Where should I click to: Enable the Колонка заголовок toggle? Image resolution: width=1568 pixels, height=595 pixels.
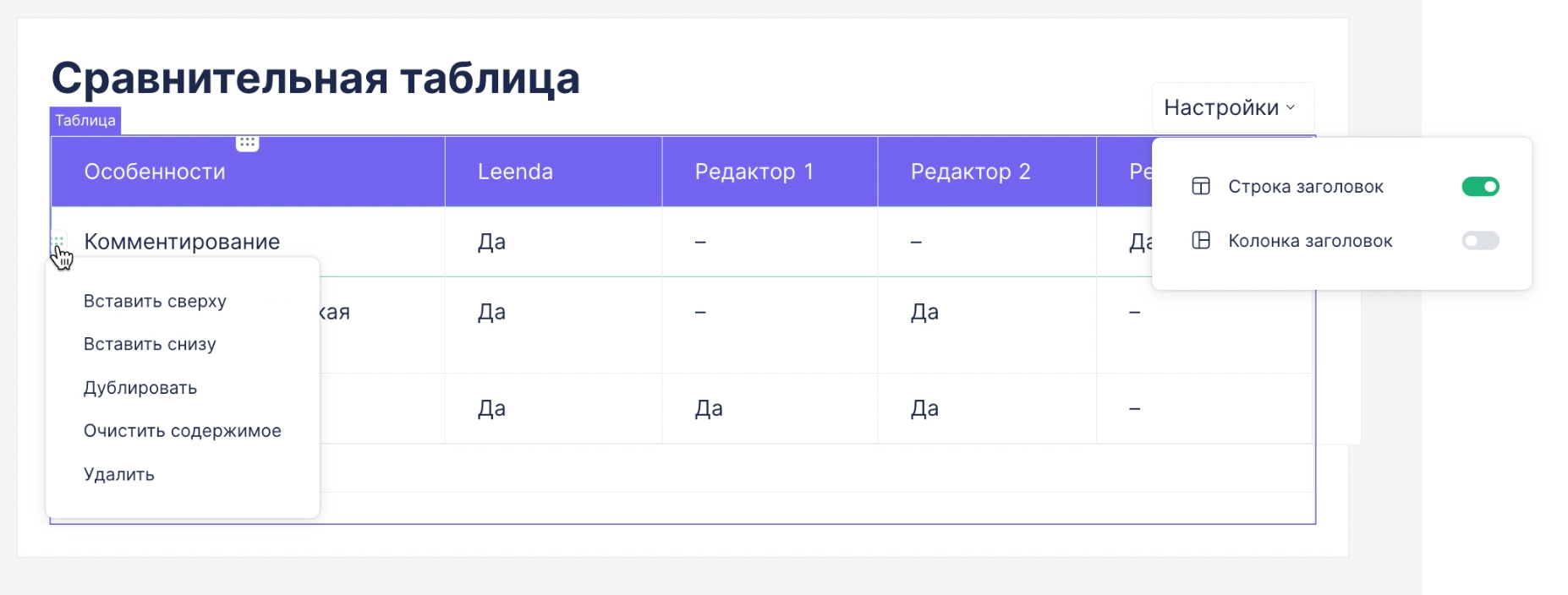point(1480,241)
